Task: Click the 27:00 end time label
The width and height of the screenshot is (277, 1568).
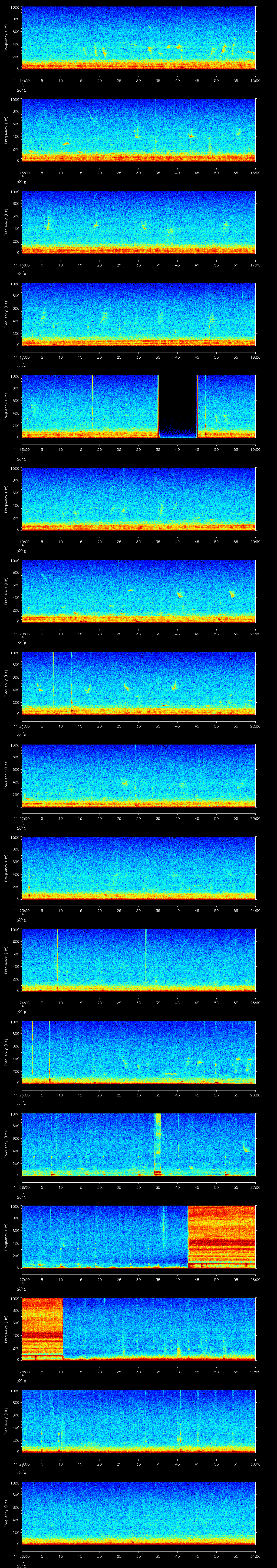Action: [255, 1187]
